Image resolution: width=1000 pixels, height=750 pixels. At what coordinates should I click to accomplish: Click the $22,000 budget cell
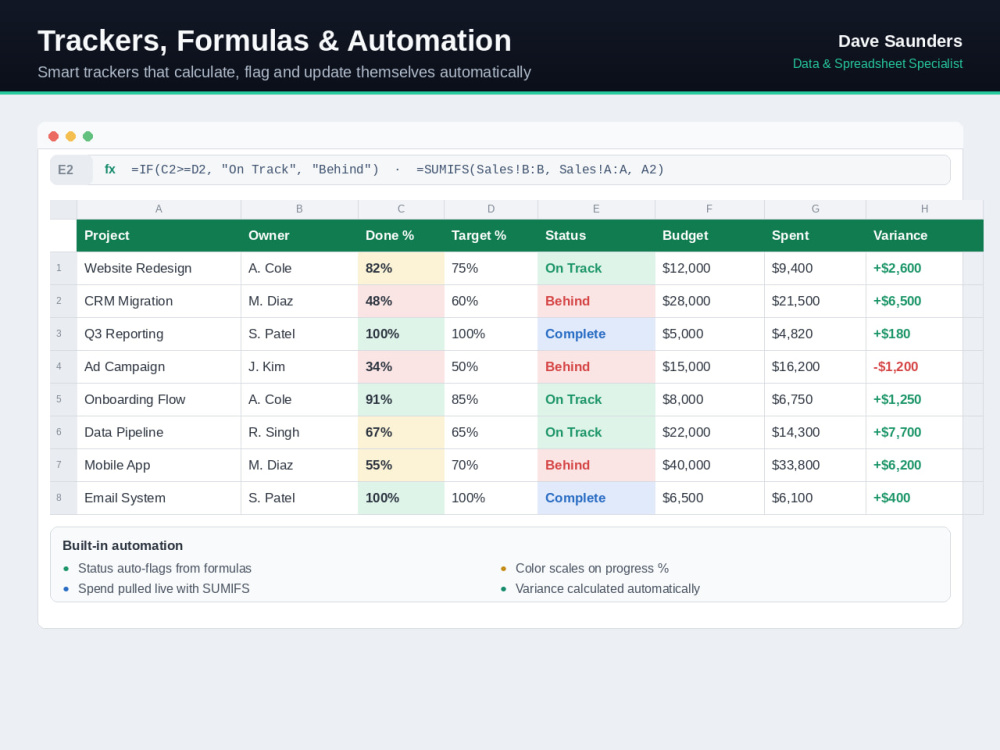tap(709, 432)
